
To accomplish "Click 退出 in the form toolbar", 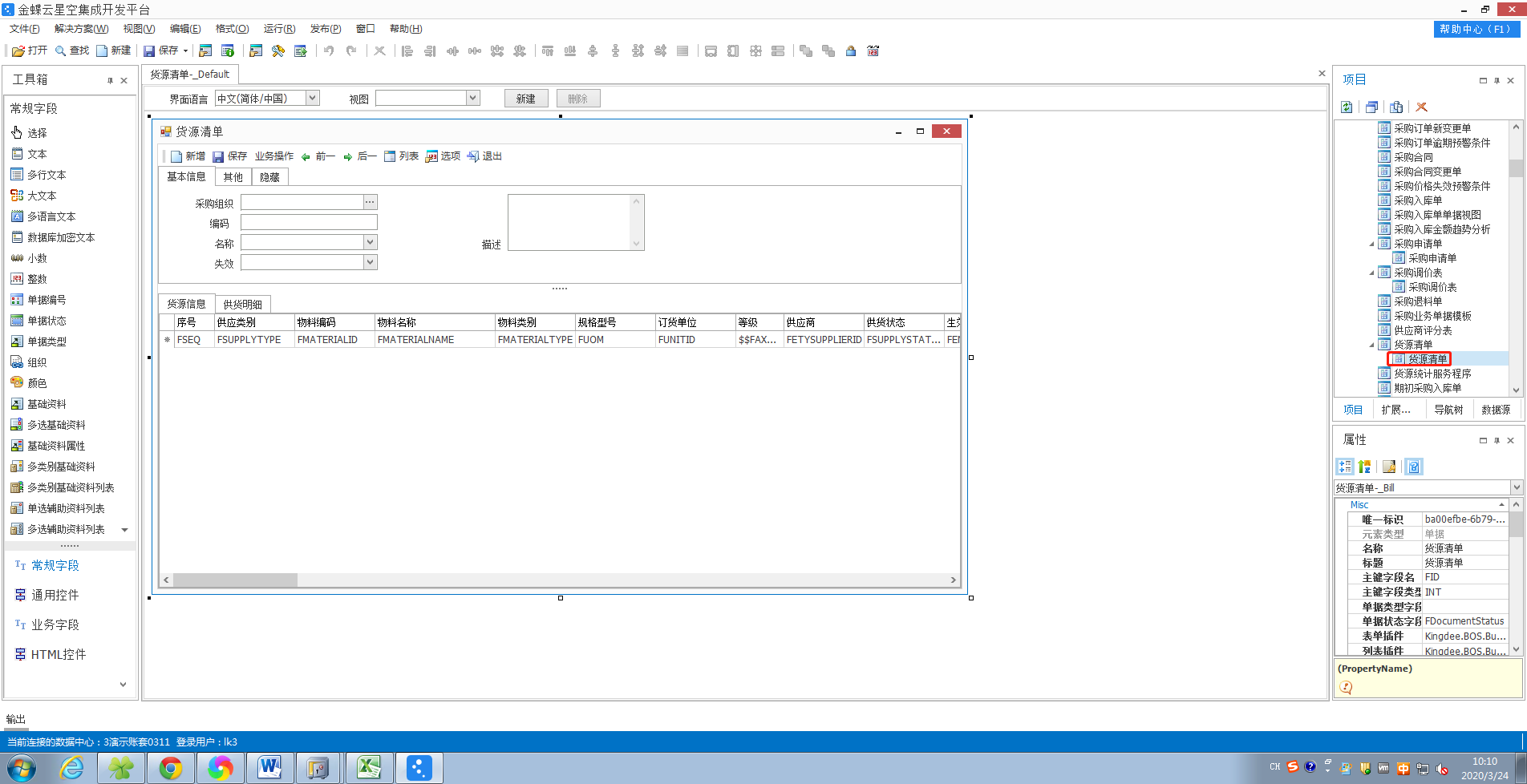I will pyautogui.click(x=484, y=156).
